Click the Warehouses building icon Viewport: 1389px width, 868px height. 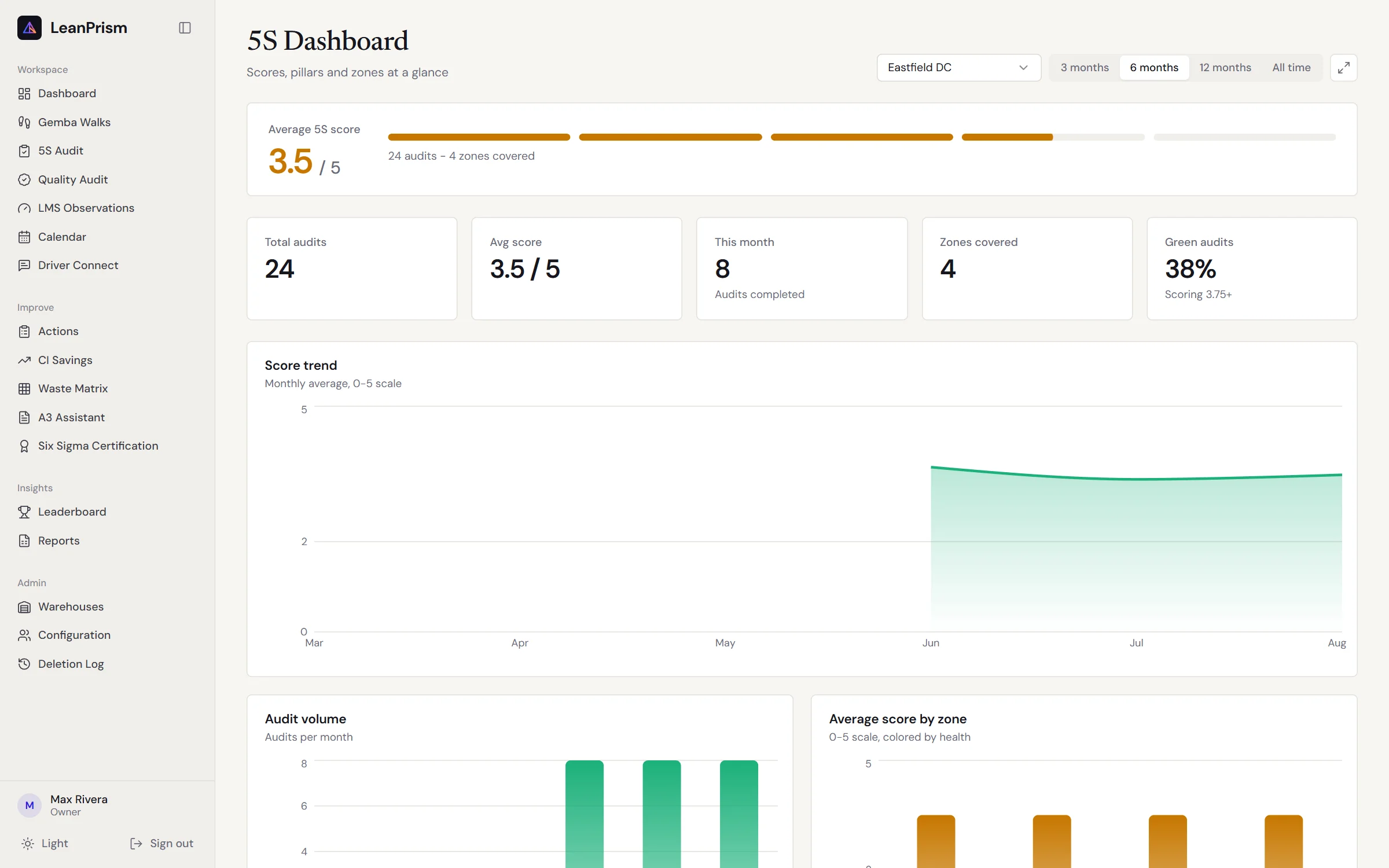[x=24, y=607]
